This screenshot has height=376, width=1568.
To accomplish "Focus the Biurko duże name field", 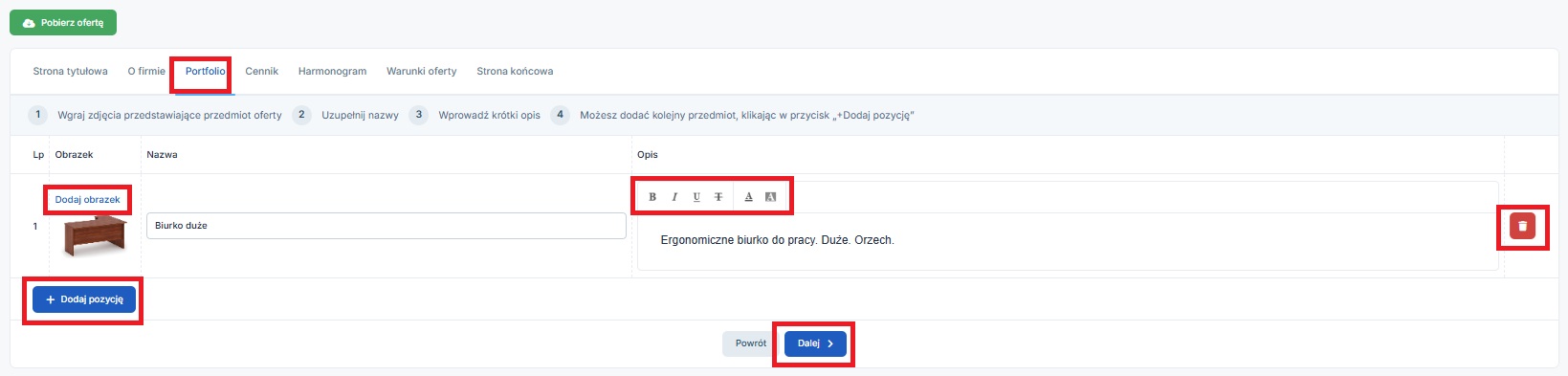I will [386, 226].
